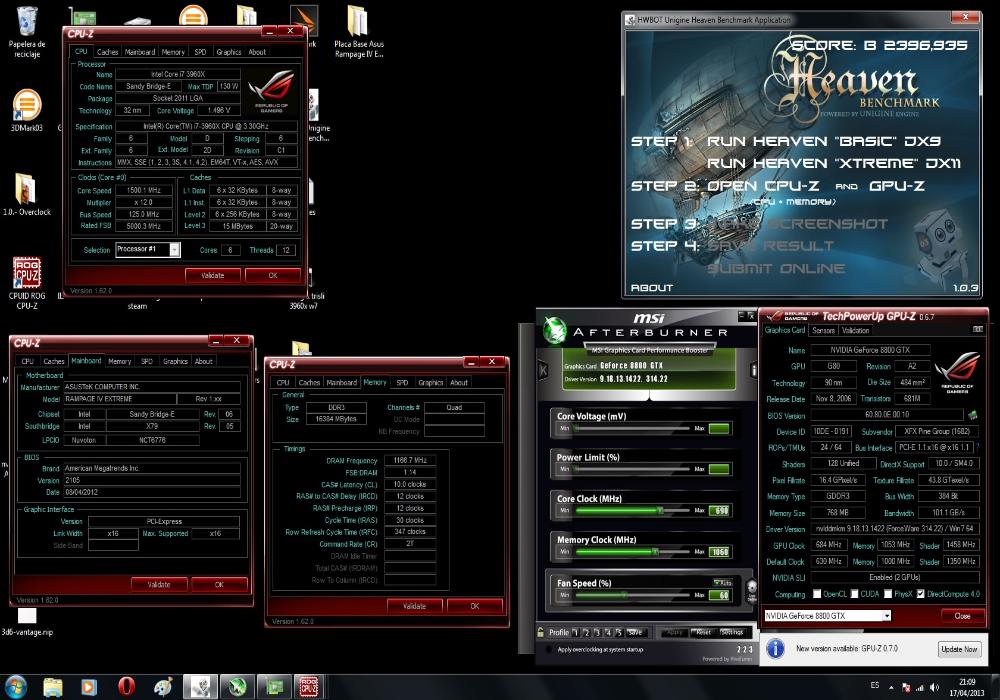Open SPD tab in the Memory CPU-Z window
Screen dimensions: 1000x700
(402, 383)
